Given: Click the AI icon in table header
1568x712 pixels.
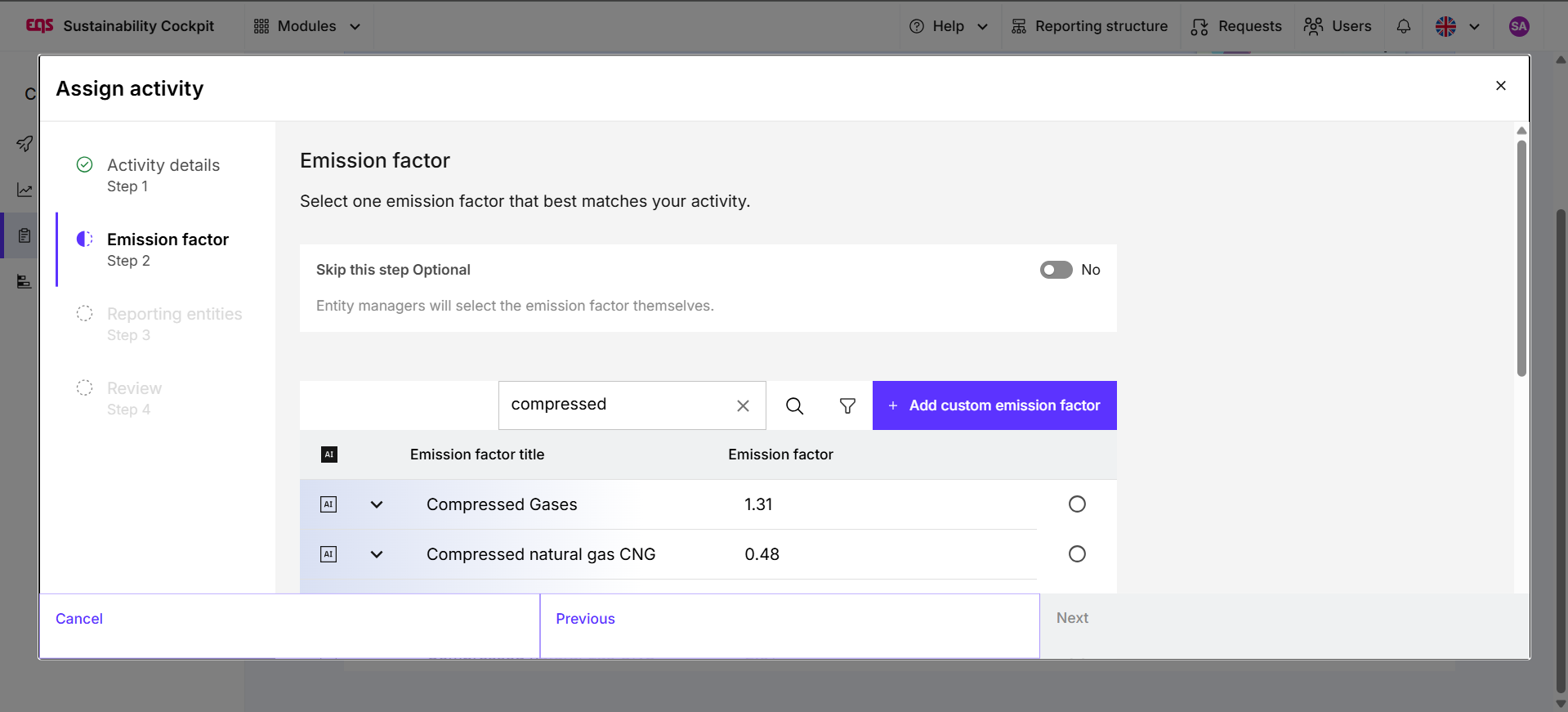Looking at the screenshot, I should click(329, 455).
